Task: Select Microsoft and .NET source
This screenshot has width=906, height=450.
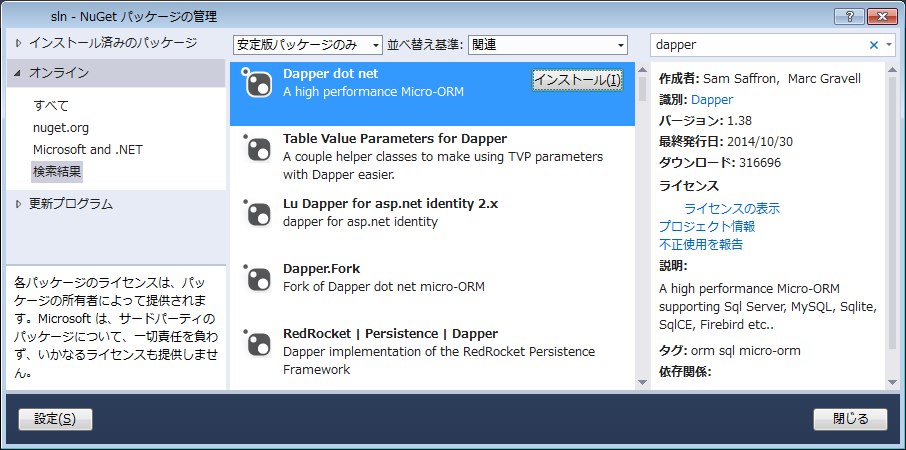Action: coord(88,149)
